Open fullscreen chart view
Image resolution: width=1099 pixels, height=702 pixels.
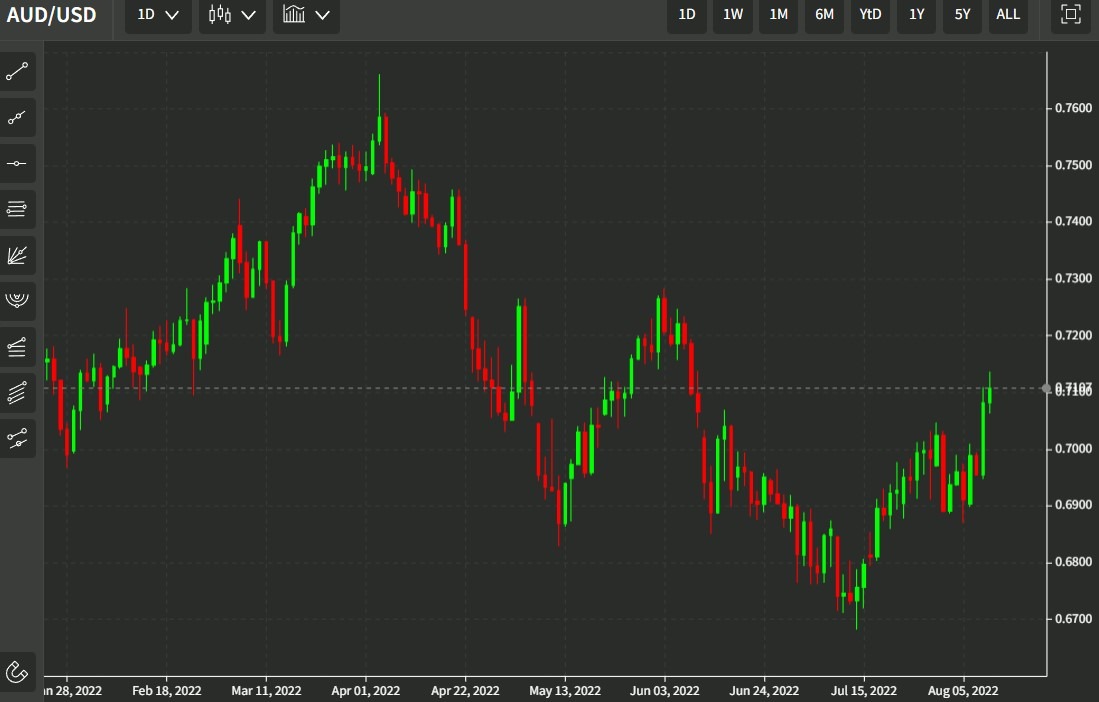(x=1070, y=15)
